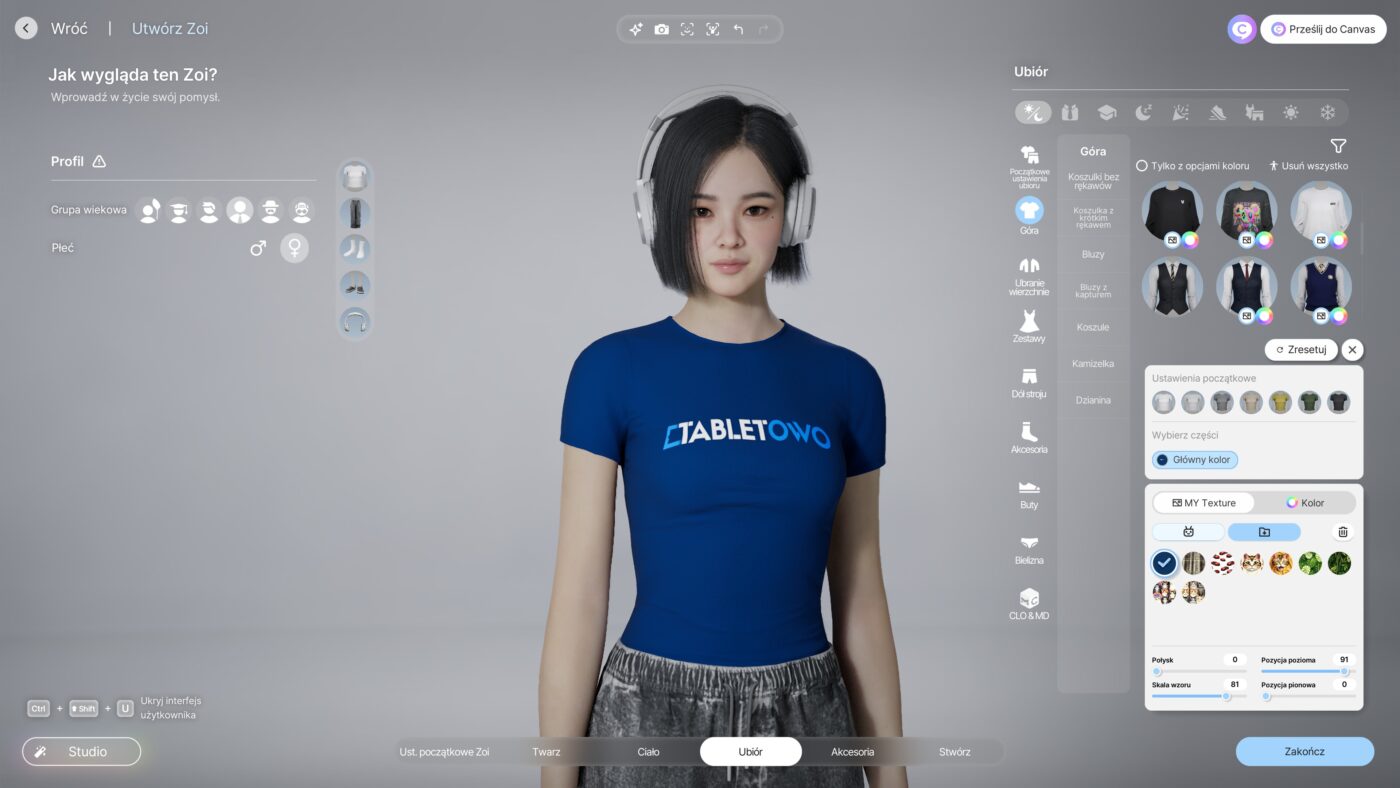Delete the texture with the trash icon
The width and height of the screenshot is (1400, 788).
coord(1343,532)
